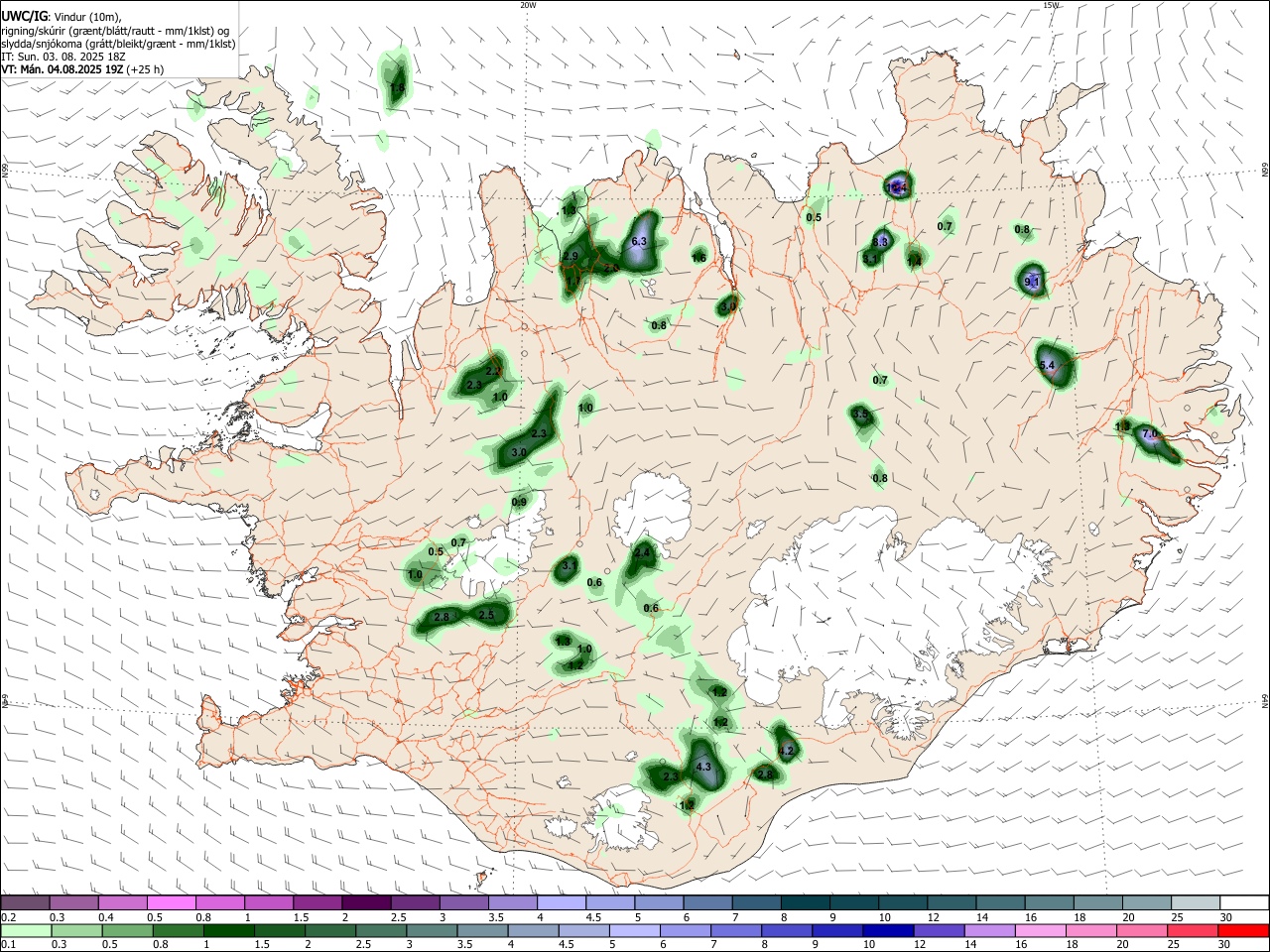Click the 'UWC/IG: Vindur (10m),' title text
1270x952 pixels.
(x=62, y=17)
